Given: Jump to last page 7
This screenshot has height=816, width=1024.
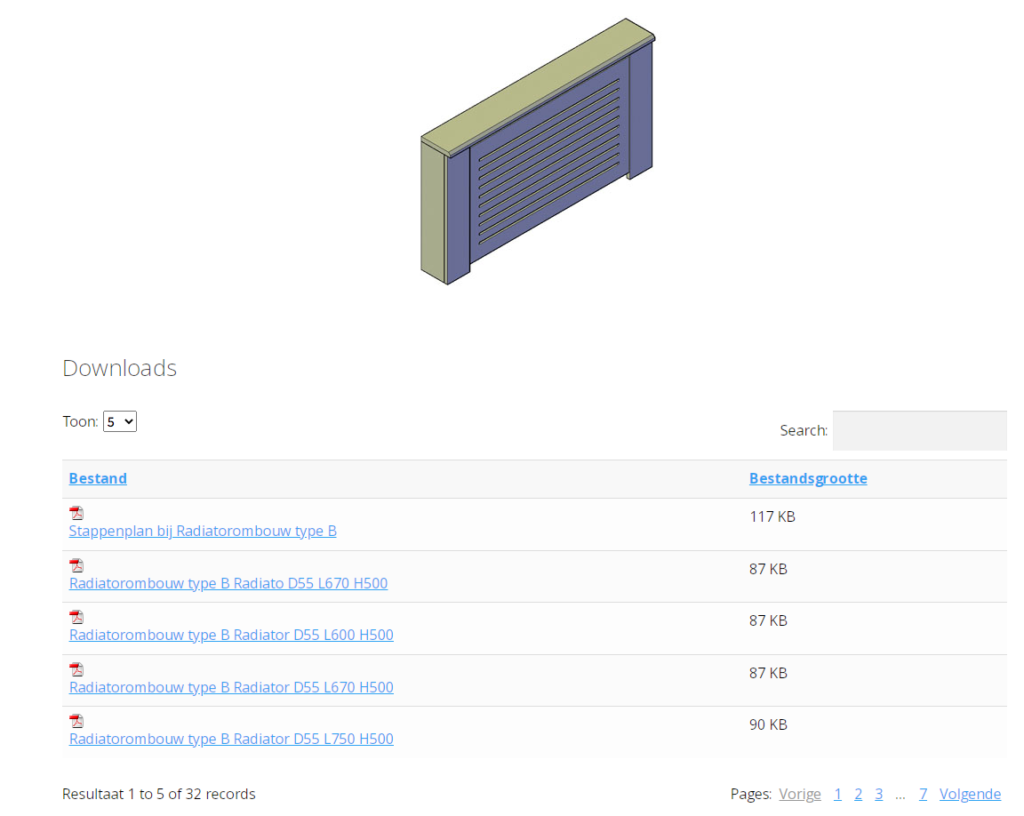Looking at the screenshot, I should pyautogui.click(x=923, y=794).
